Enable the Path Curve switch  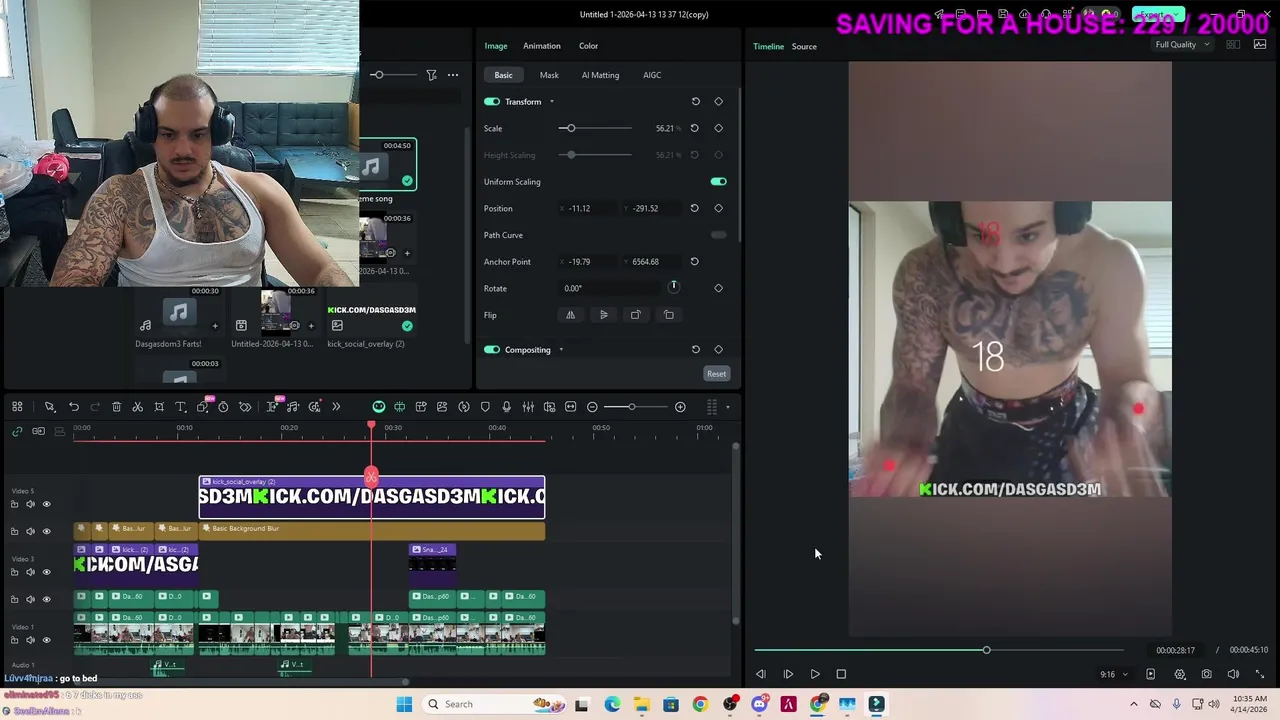(718, 235)
